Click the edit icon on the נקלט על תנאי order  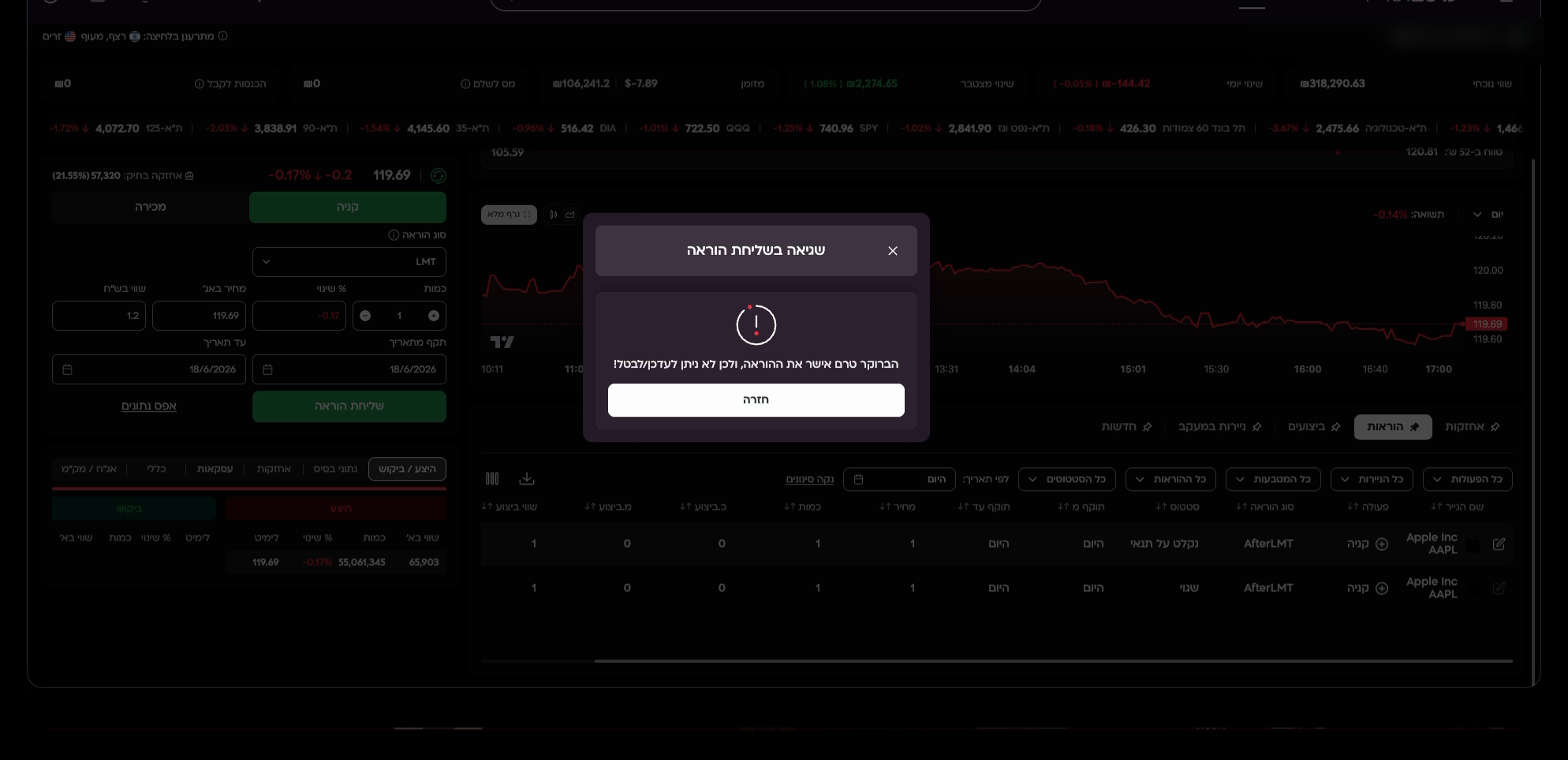pyautogui.click(x=1499, y=544)
